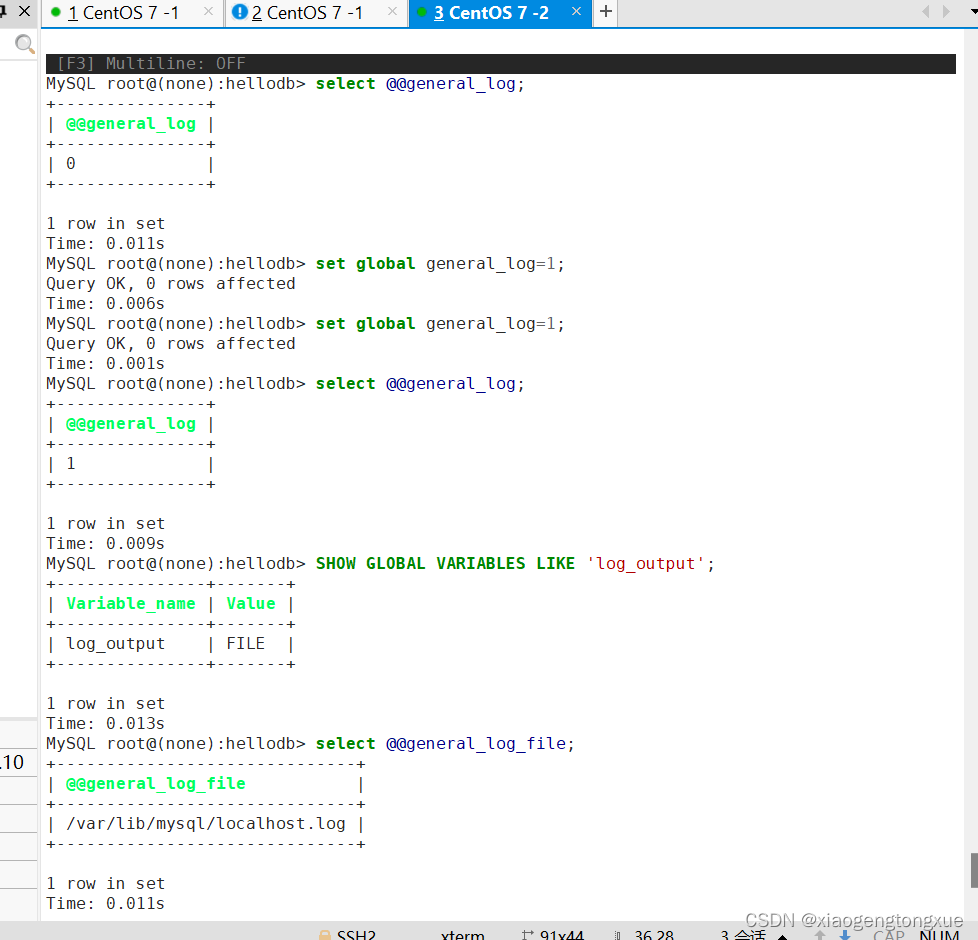Image resolution: width=978 pixels, height=940 pixels.
Task: Click the terminal vertical scrollbar thumb
Action: 974,870
